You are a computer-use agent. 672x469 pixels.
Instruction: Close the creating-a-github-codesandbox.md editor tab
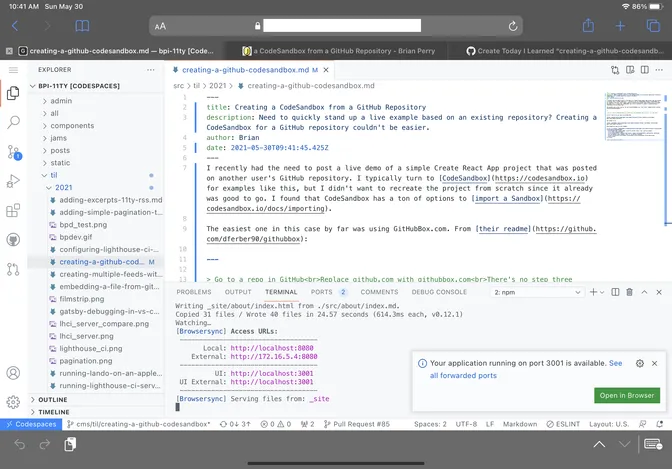click(x=326, y=70)
